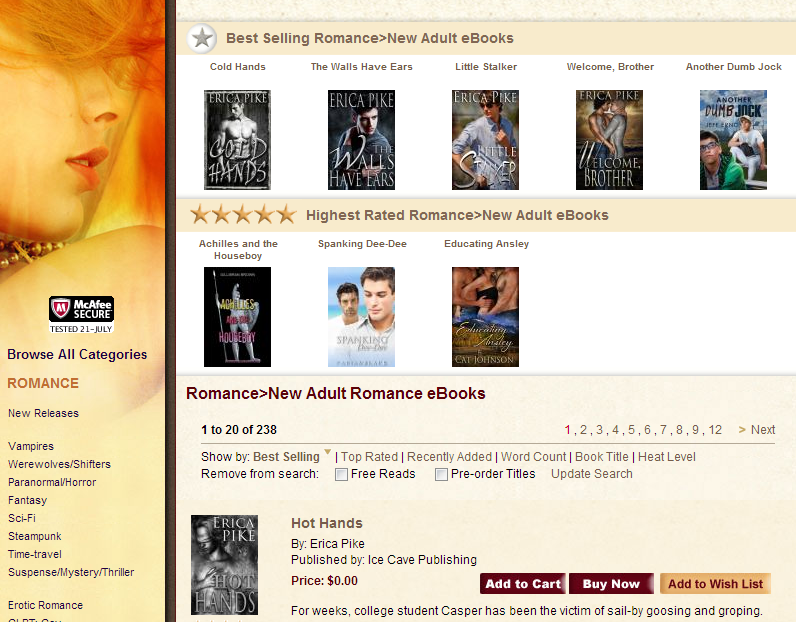Sort results by Best Selling
Image resolution: width=796 pixels, height=622 pixels.
(x=286, y=457)
